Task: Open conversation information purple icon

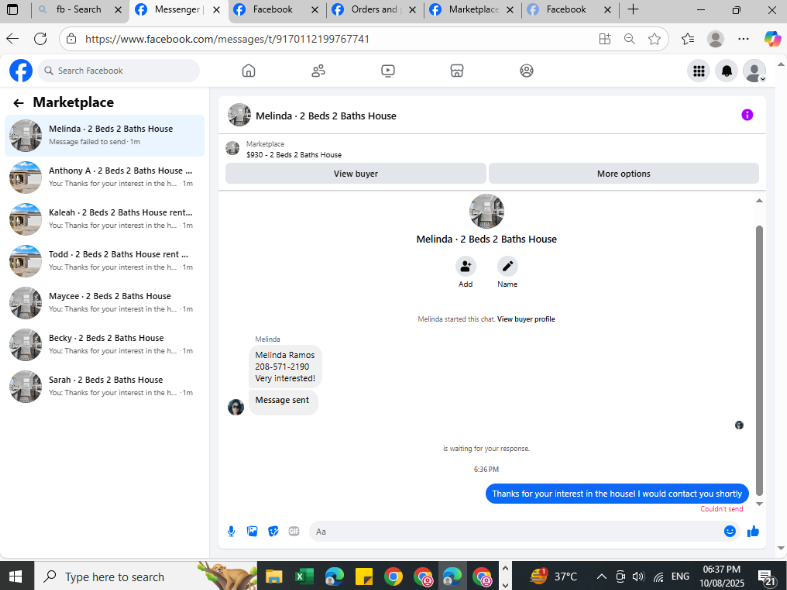Action: pyautogui.click(x=747, y=115)
